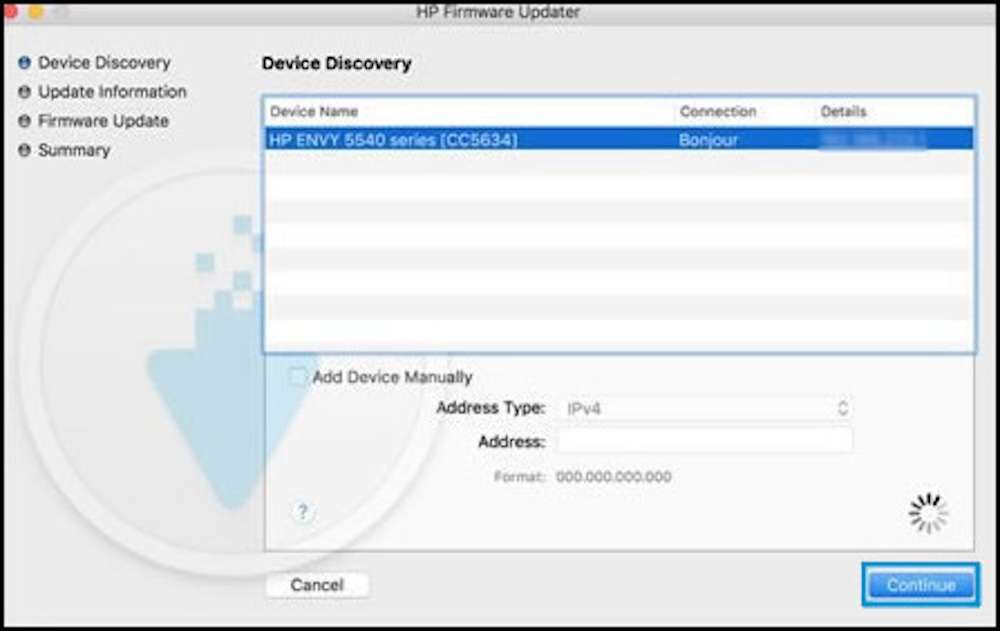Click the loading spinner indicator
Image resolution: width=1000 pixels, height=631 pixels.
tap(928, 513)
